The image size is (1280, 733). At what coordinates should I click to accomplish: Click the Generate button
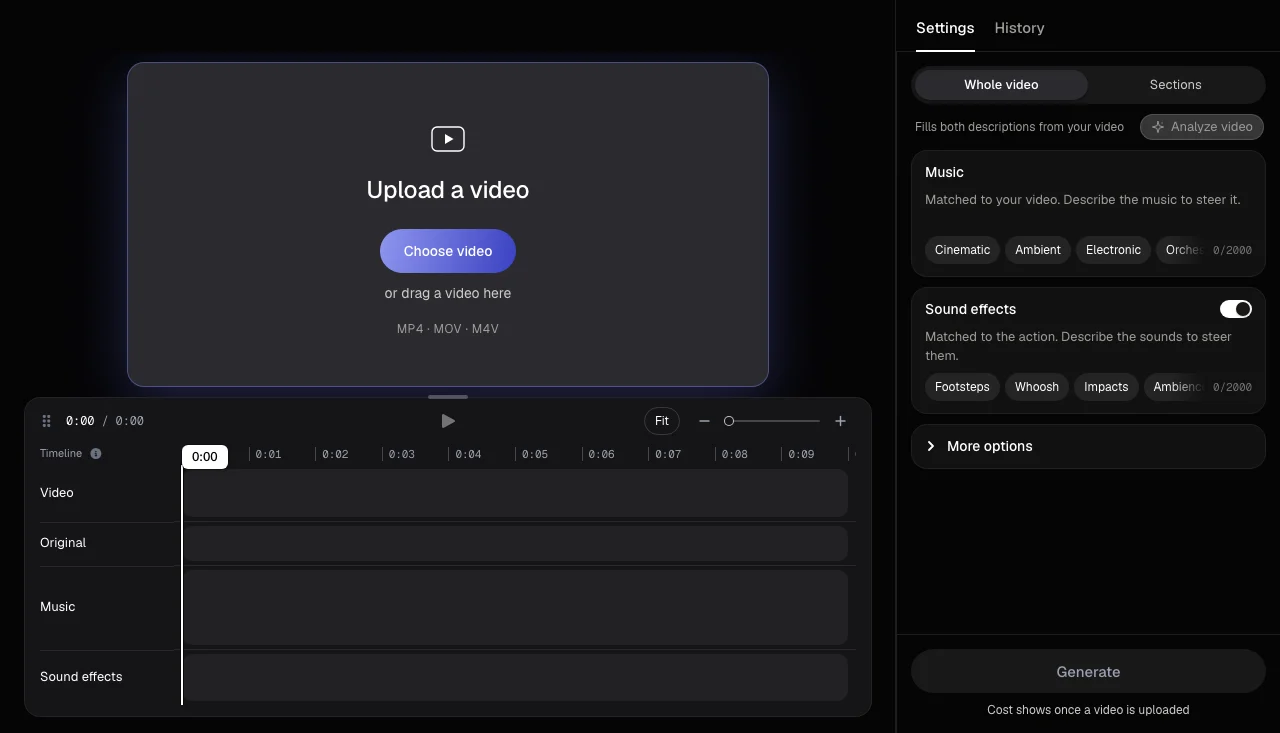(1088, 672)
